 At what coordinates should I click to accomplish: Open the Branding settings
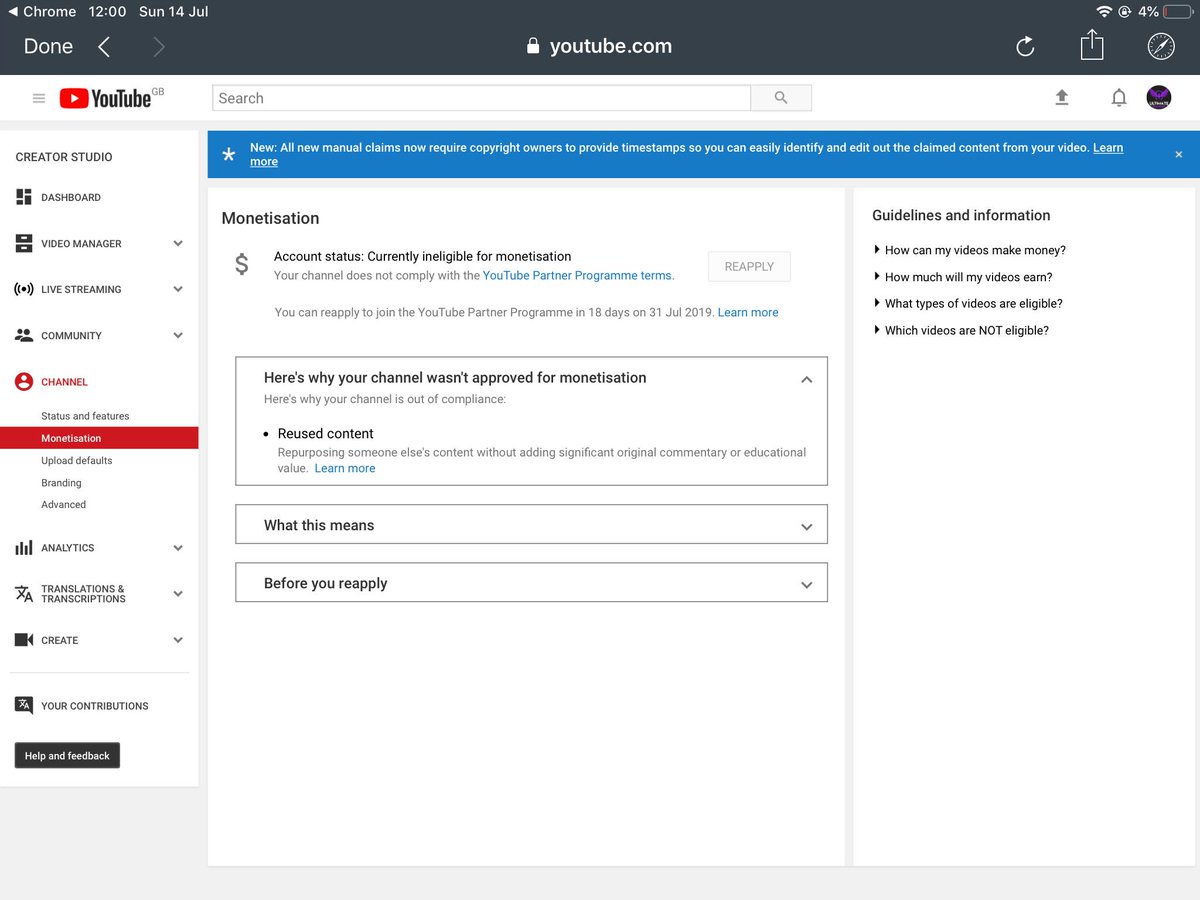61,482
